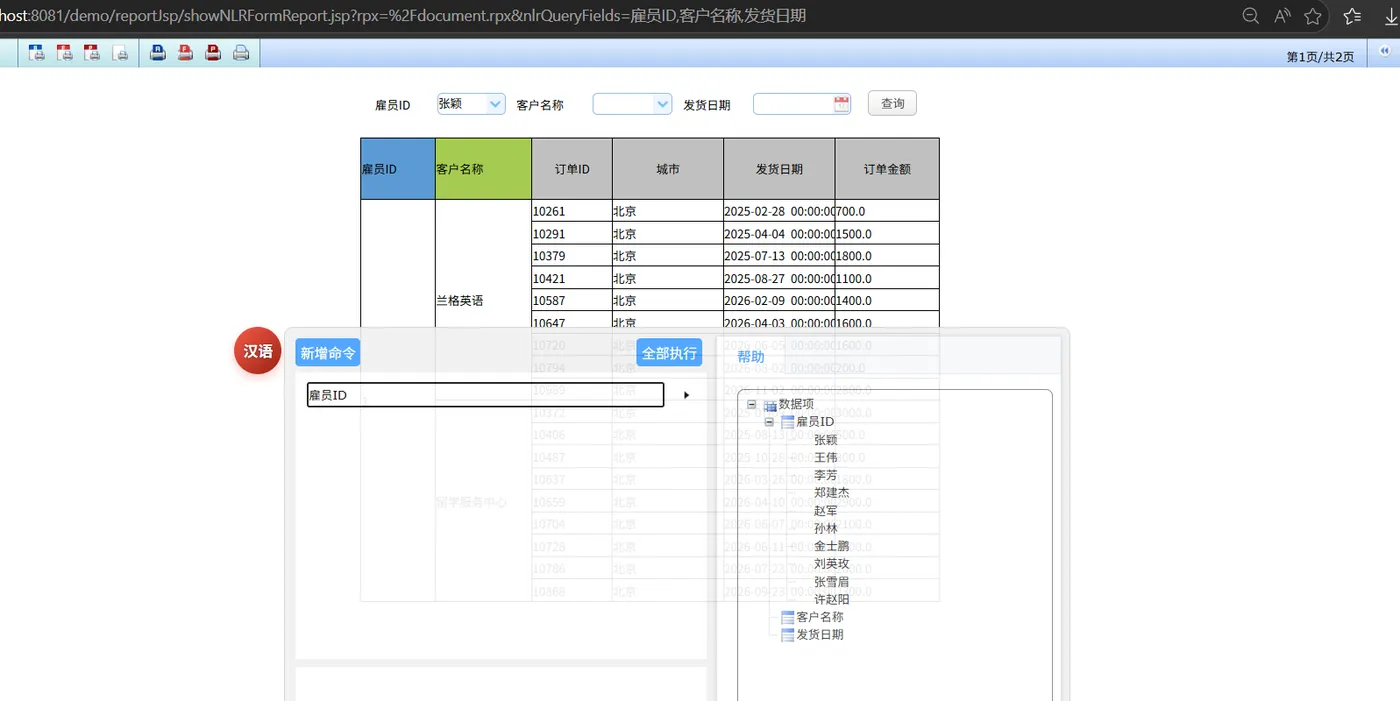This screenshot has width=1400, height=701.
Task: Click the browser favorites star icon
Action: click(x=1313, y=16)
